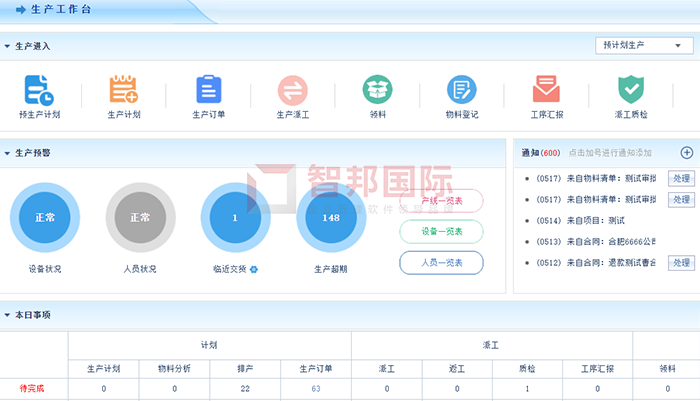Collapse the 生产进入 section
Viewport: 700px width, 401px height.
(8, 47)
